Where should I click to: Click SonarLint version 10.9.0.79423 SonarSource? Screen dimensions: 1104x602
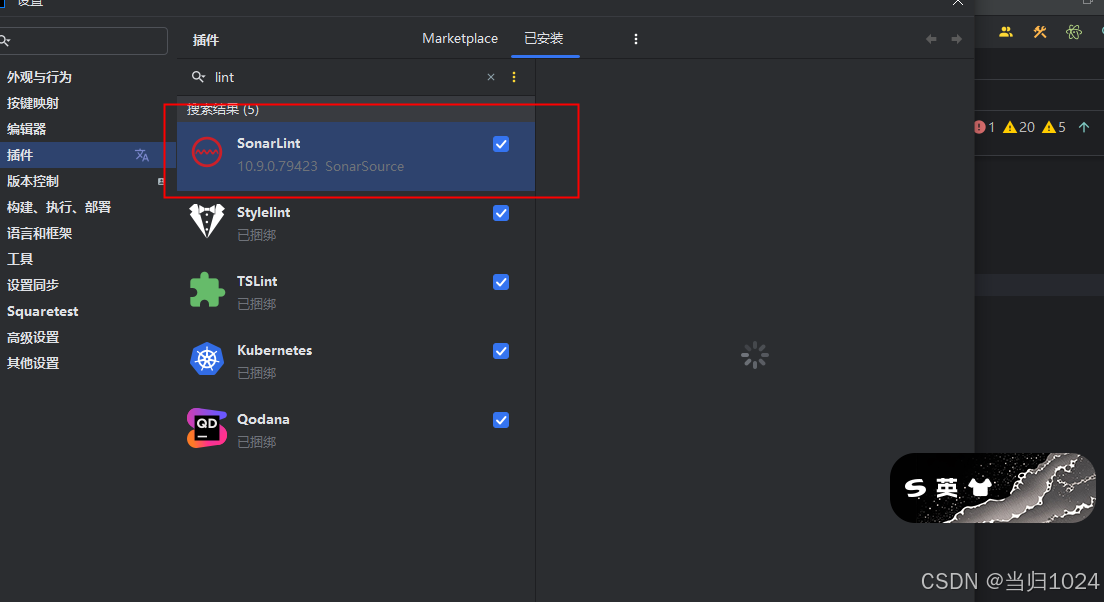[x=320, y=166]
